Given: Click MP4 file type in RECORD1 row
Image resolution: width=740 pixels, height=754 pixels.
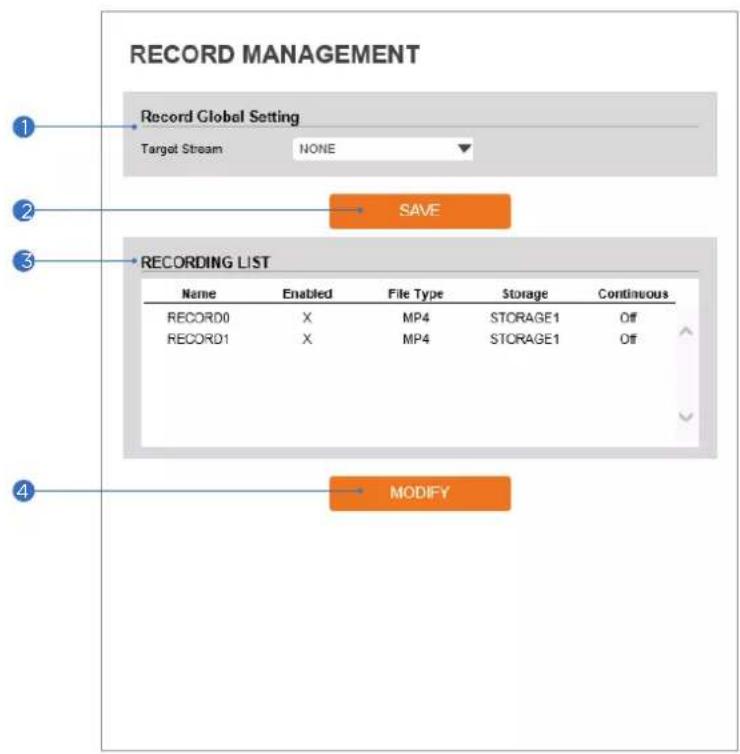Looking at the screenshot, I should pos(416,339).
